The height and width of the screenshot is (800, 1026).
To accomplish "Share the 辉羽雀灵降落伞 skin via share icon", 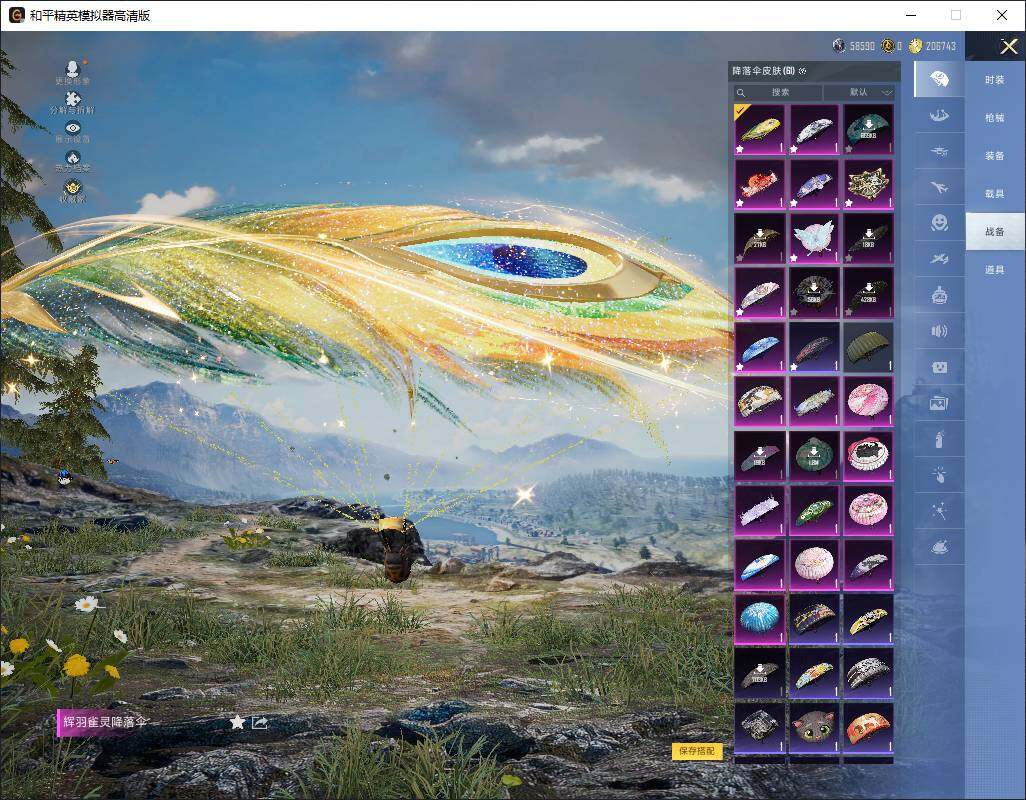I will pos(260,722).
